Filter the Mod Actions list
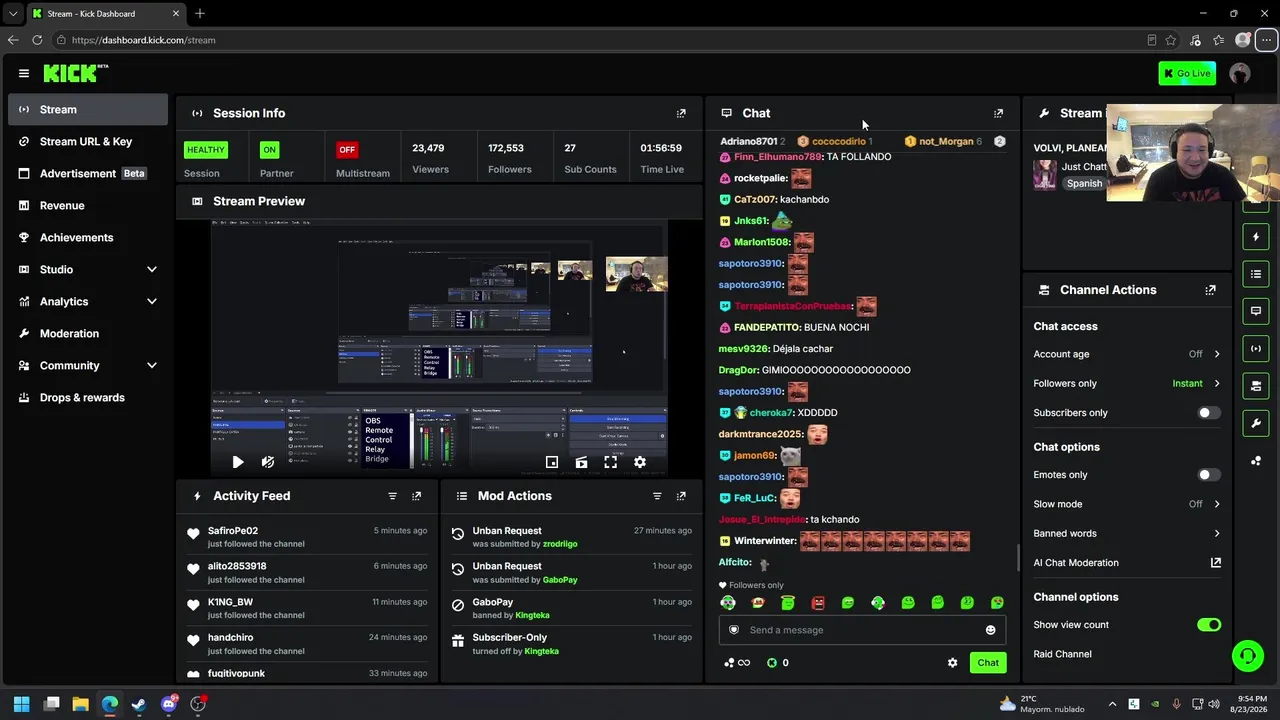This screenshot has height=720, width=1280. [x=657, y=496]
